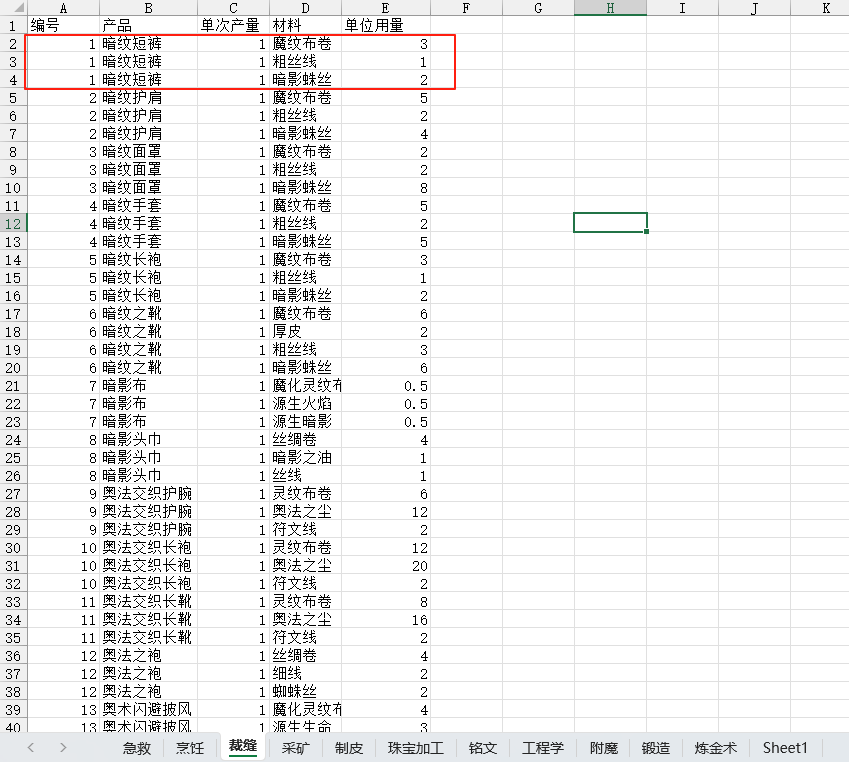Select the 暗纹长袍 cell in row 14
849x762 pixels.
pyautogui.click(x=148, y=260)
